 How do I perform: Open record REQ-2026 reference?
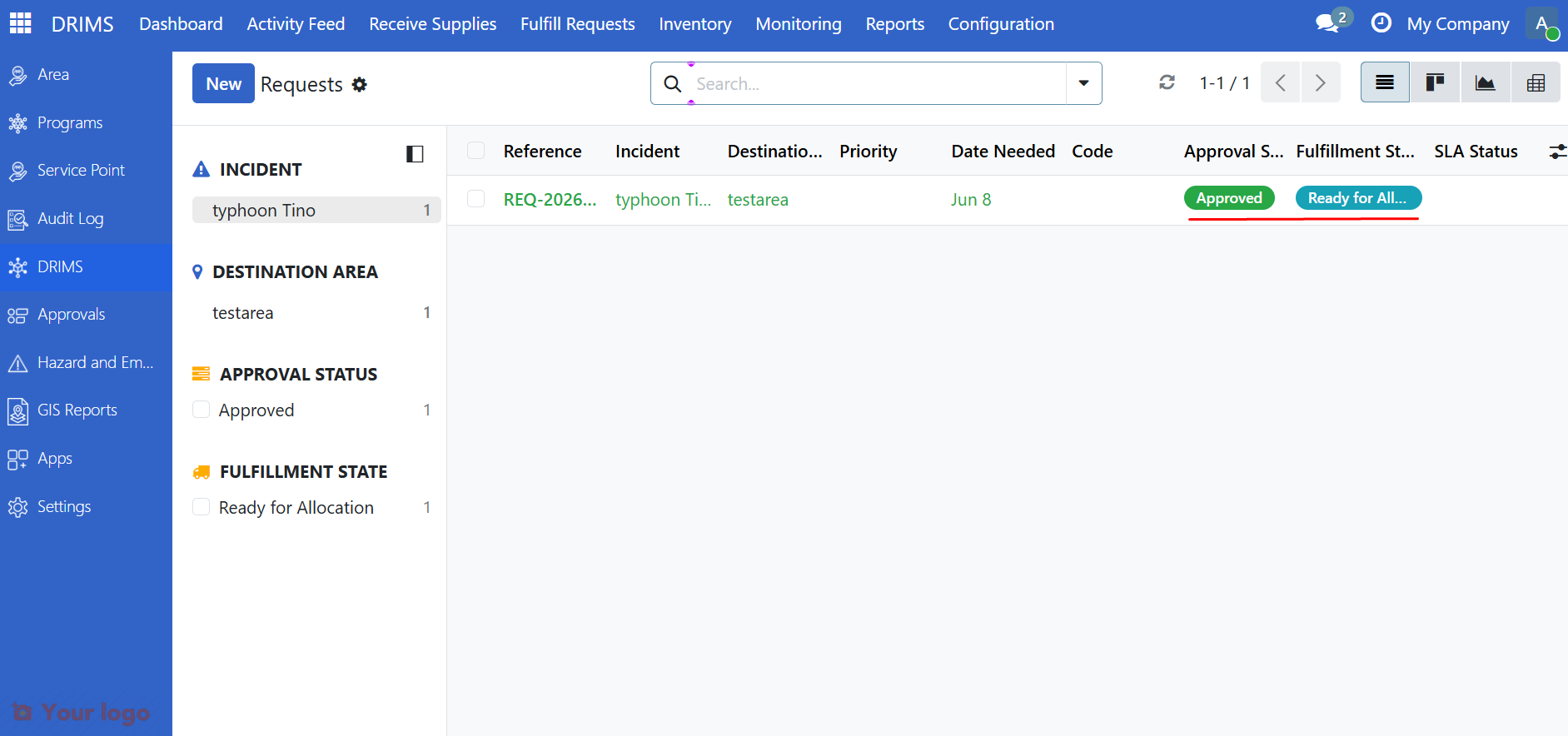coord(550,200)
